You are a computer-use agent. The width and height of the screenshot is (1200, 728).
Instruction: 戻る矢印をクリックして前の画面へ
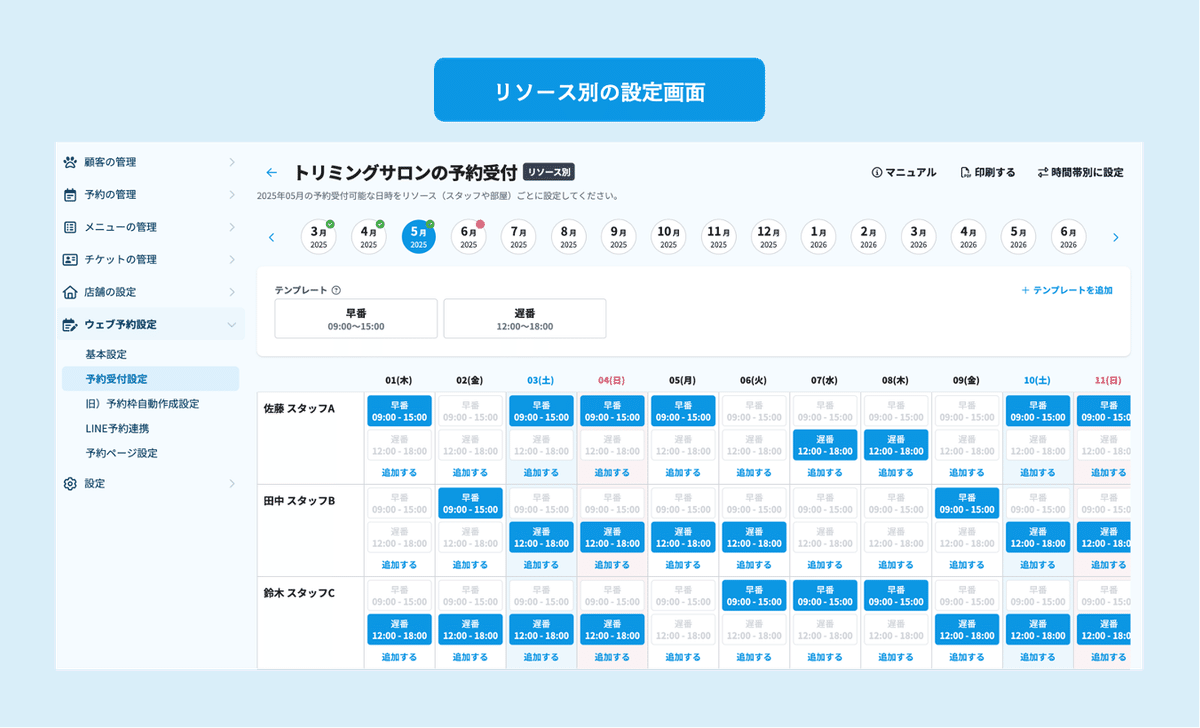point(271,171)
